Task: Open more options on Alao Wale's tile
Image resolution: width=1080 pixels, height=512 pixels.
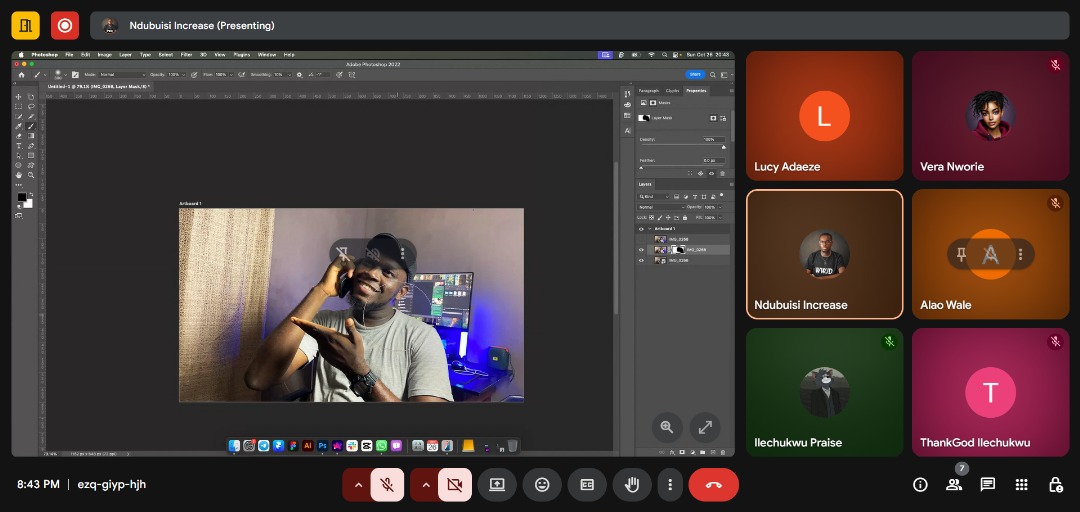Action: (1020, 254)
